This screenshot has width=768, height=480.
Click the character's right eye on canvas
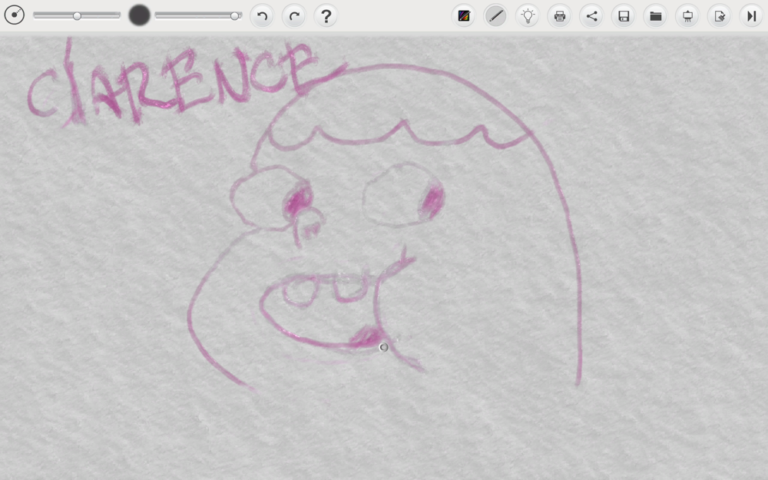(402, 196)
